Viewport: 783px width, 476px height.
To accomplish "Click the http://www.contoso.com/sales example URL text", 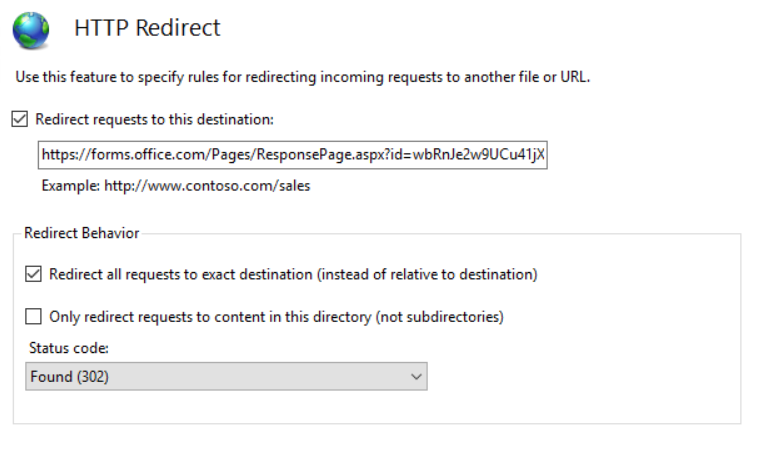I will pos(207,186).
